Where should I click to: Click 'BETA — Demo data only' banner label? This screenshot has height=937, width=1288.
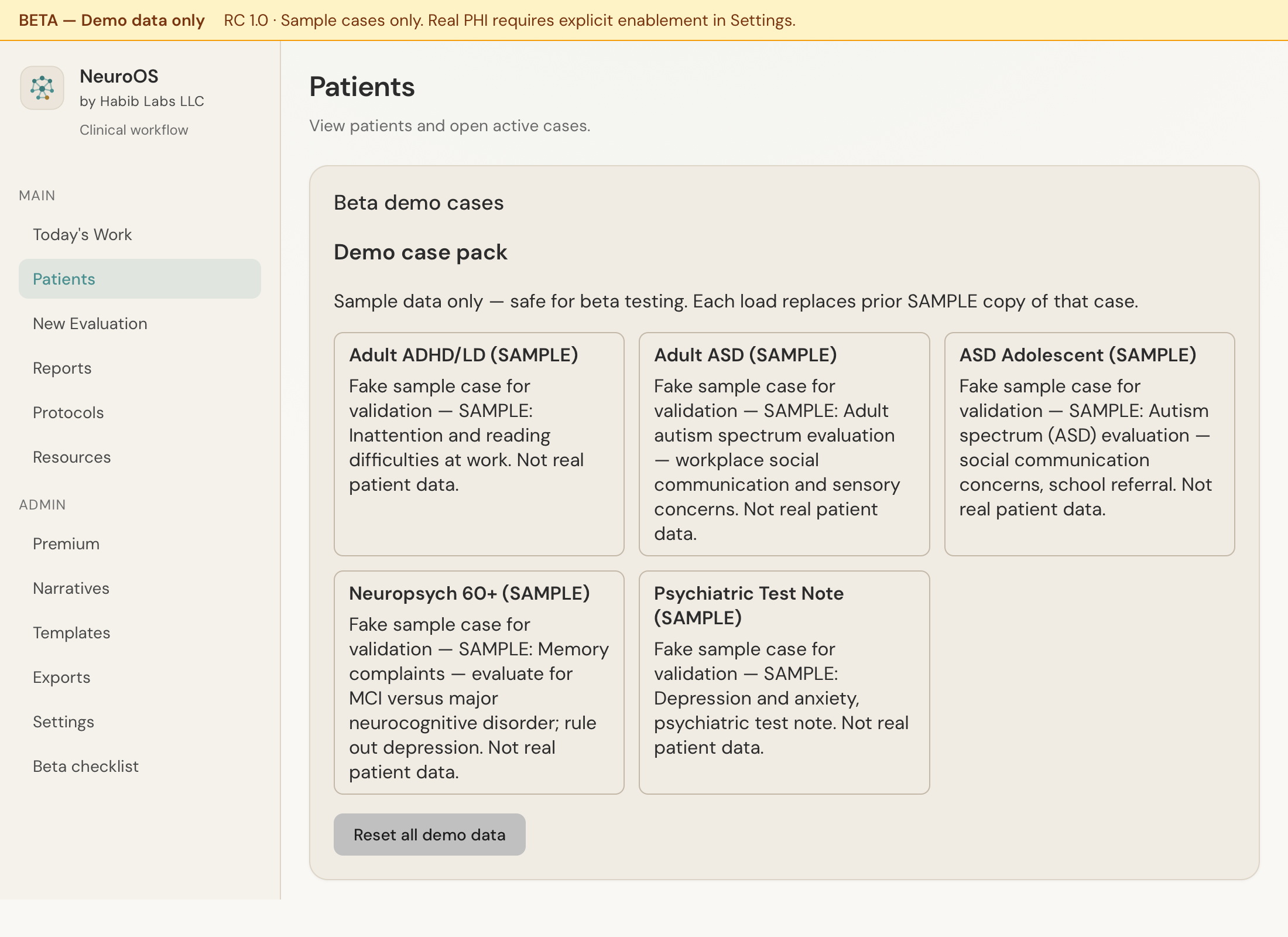click(111, 20)
